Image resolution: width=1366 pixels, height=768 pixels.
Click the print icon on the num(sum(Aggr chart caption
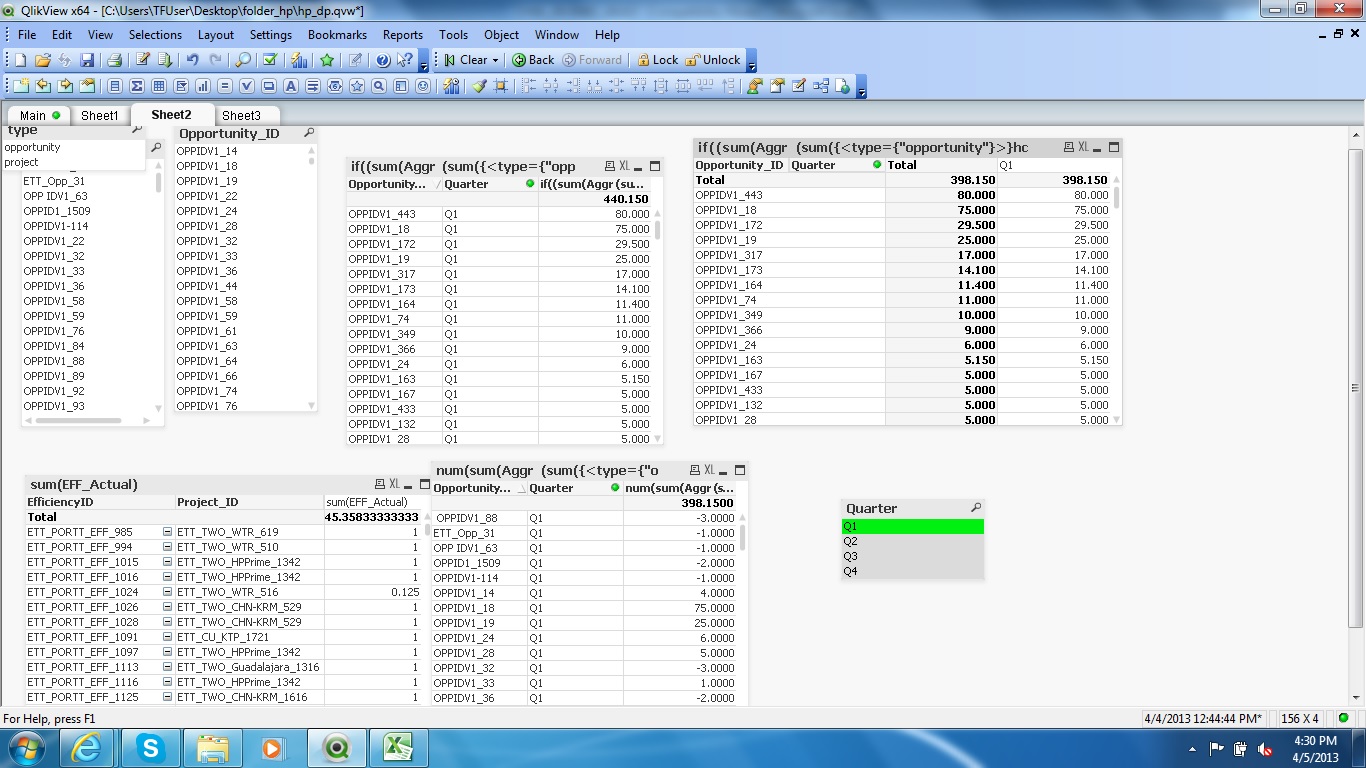coord(694,470)
